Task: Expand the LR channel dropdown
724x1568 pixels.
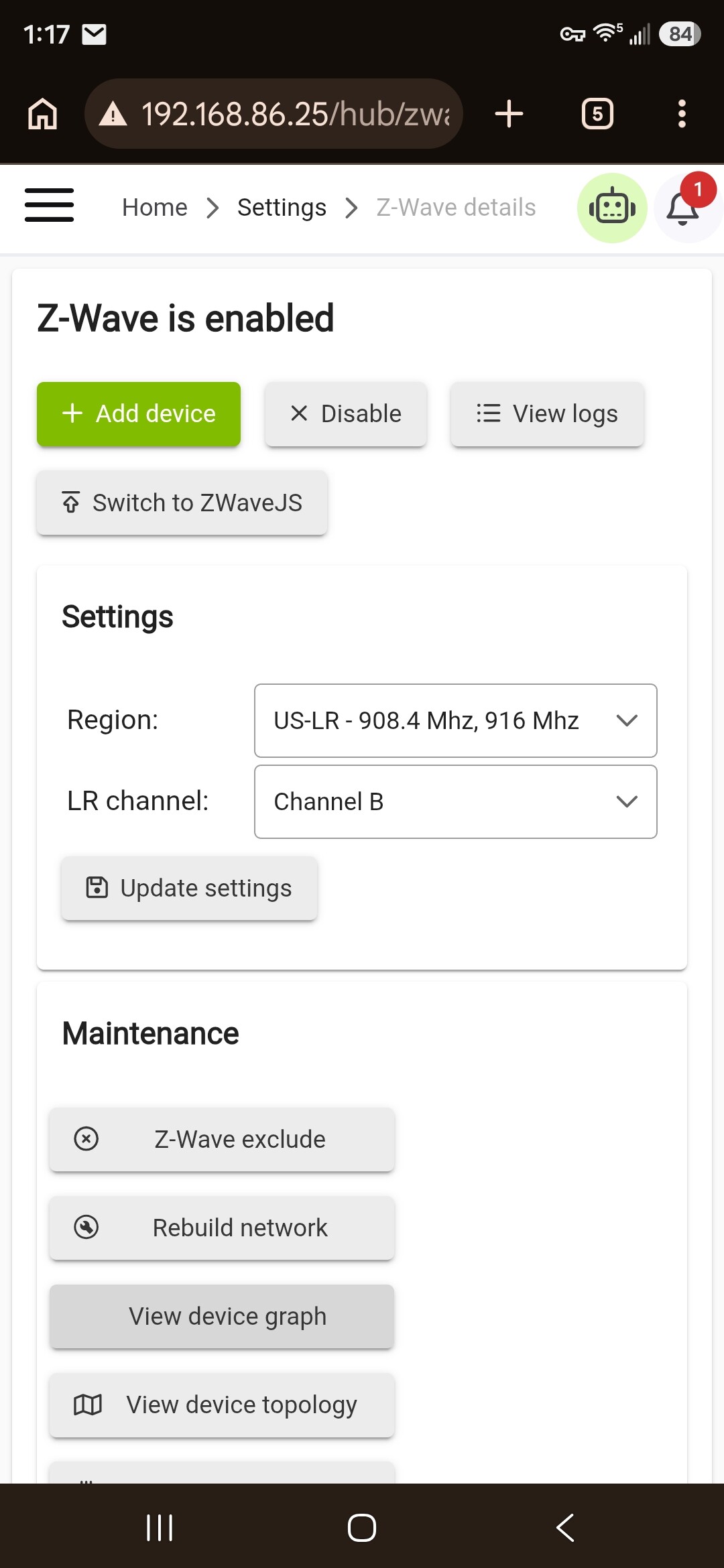Action: 456,801
